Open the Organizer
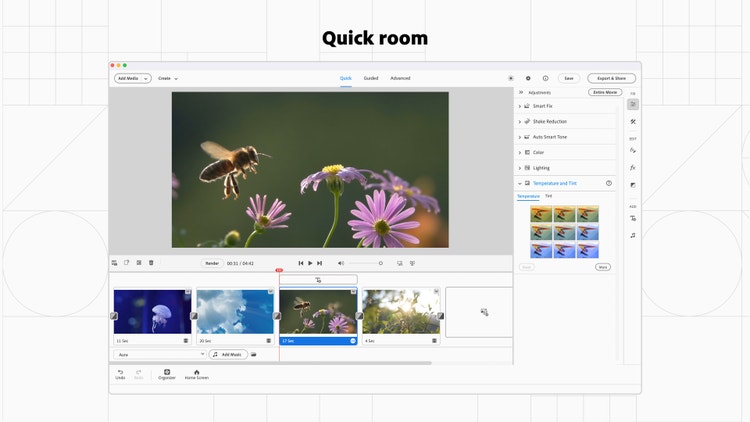This screenshot has width=750, height=422. pyautogui.click(x=167, y=374)
